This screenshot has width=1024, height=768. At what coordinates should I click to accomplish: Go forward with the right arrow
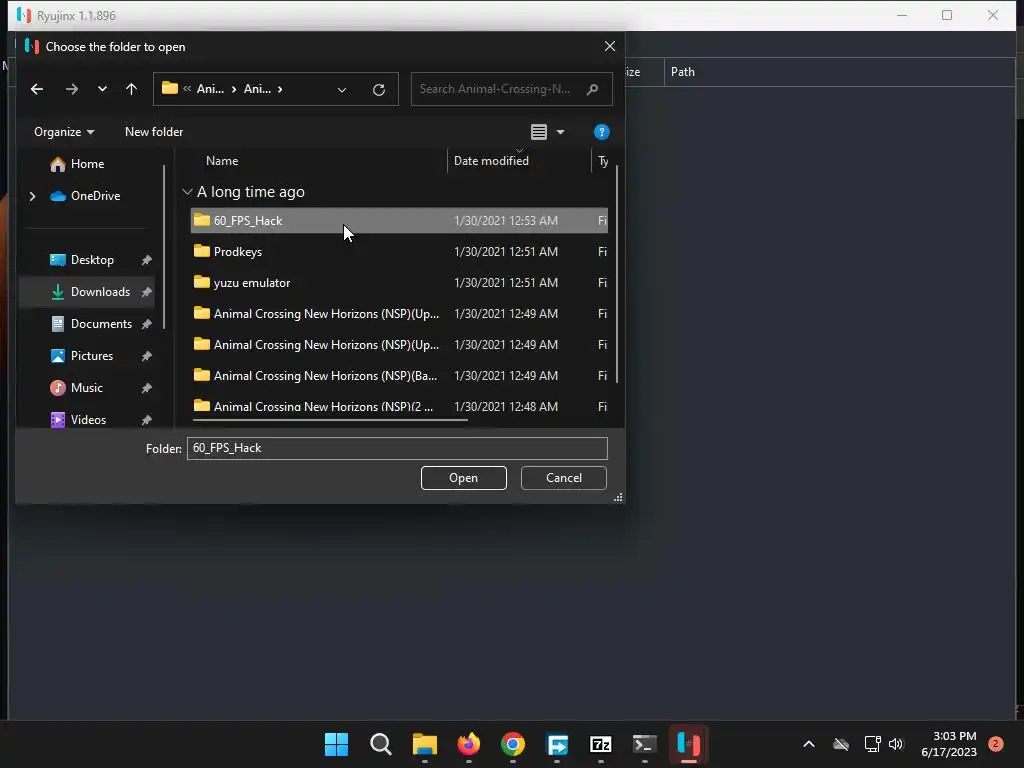[72, 89]
